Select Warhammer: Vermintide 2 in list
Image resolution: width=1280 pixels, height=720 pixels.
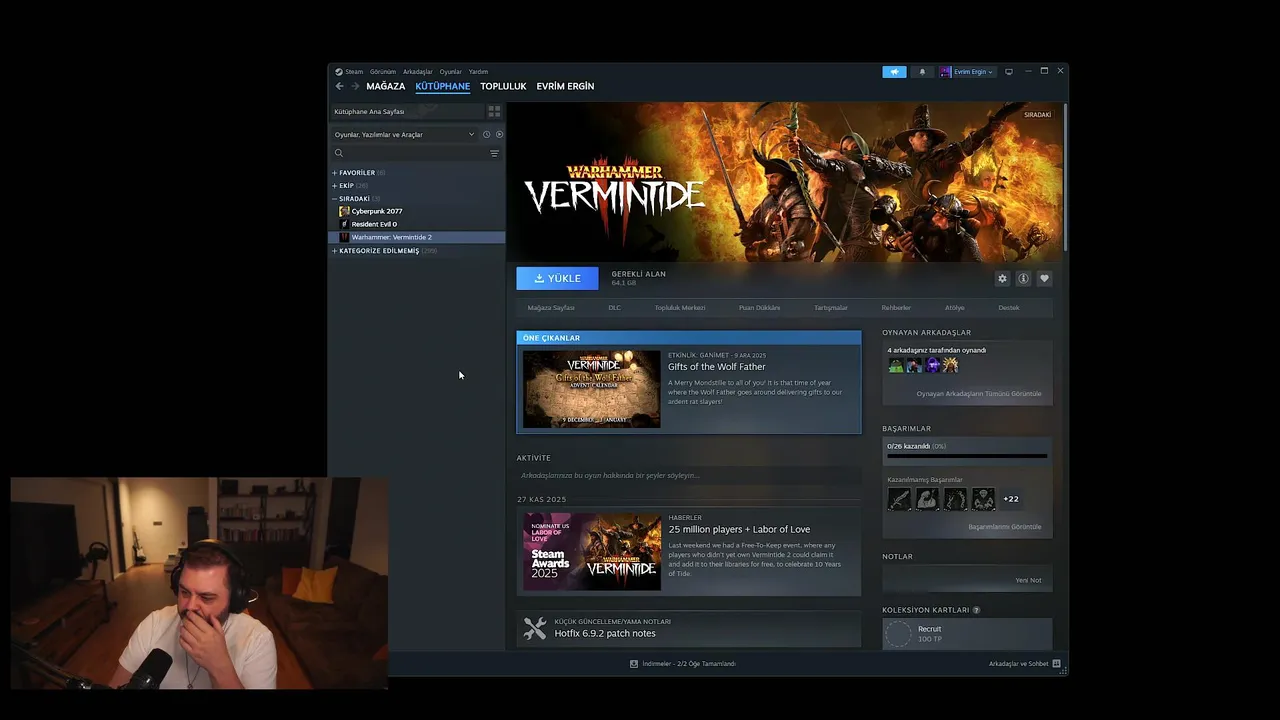[x=416, y=237]
